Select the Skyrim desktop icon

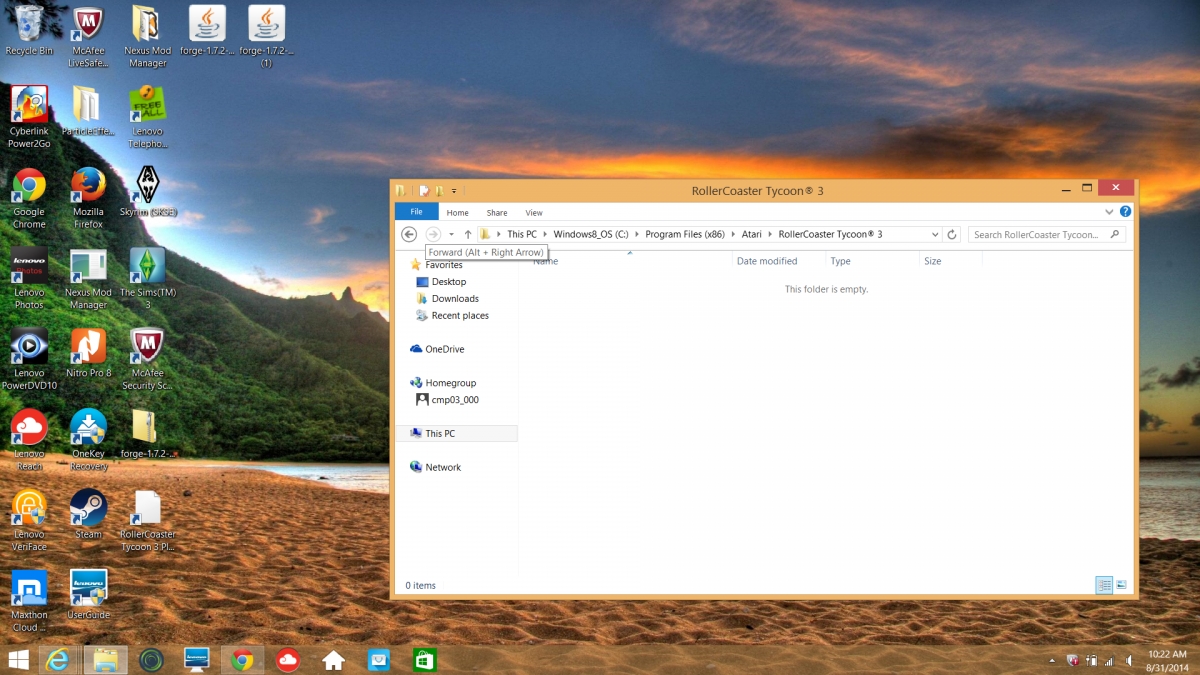pyautogui.click(x=148, y=191)
